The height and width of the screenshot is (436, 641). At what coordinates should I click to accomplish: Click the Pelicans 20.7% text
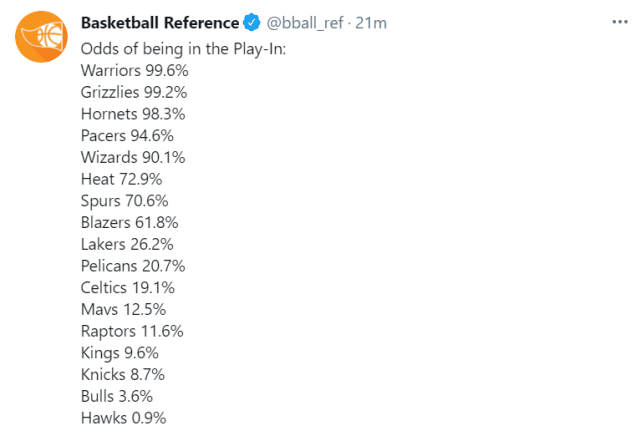pyautogui.click(x=133, y=266)
